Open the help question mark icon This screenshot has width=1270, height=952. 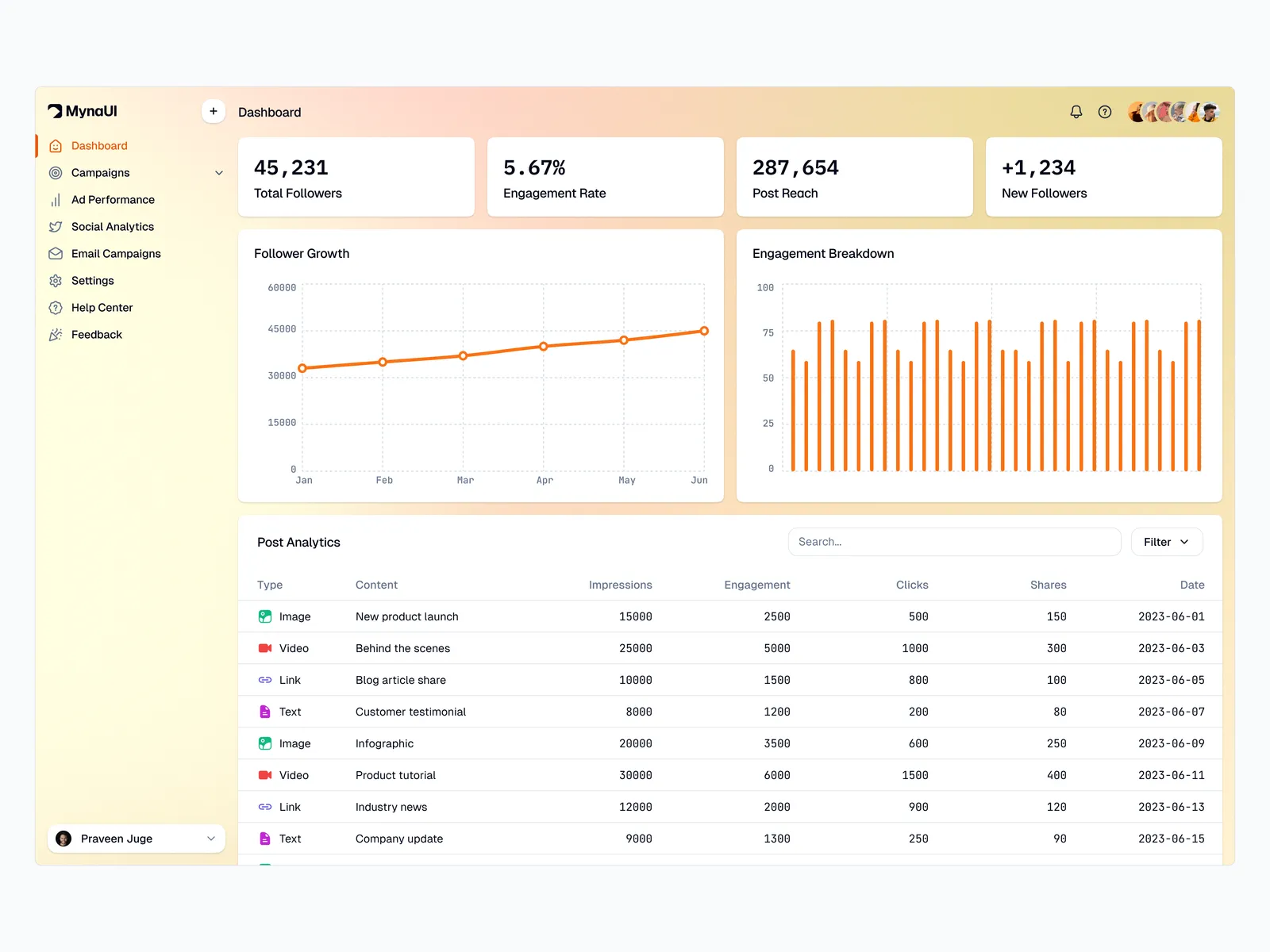click(1104, 112)
